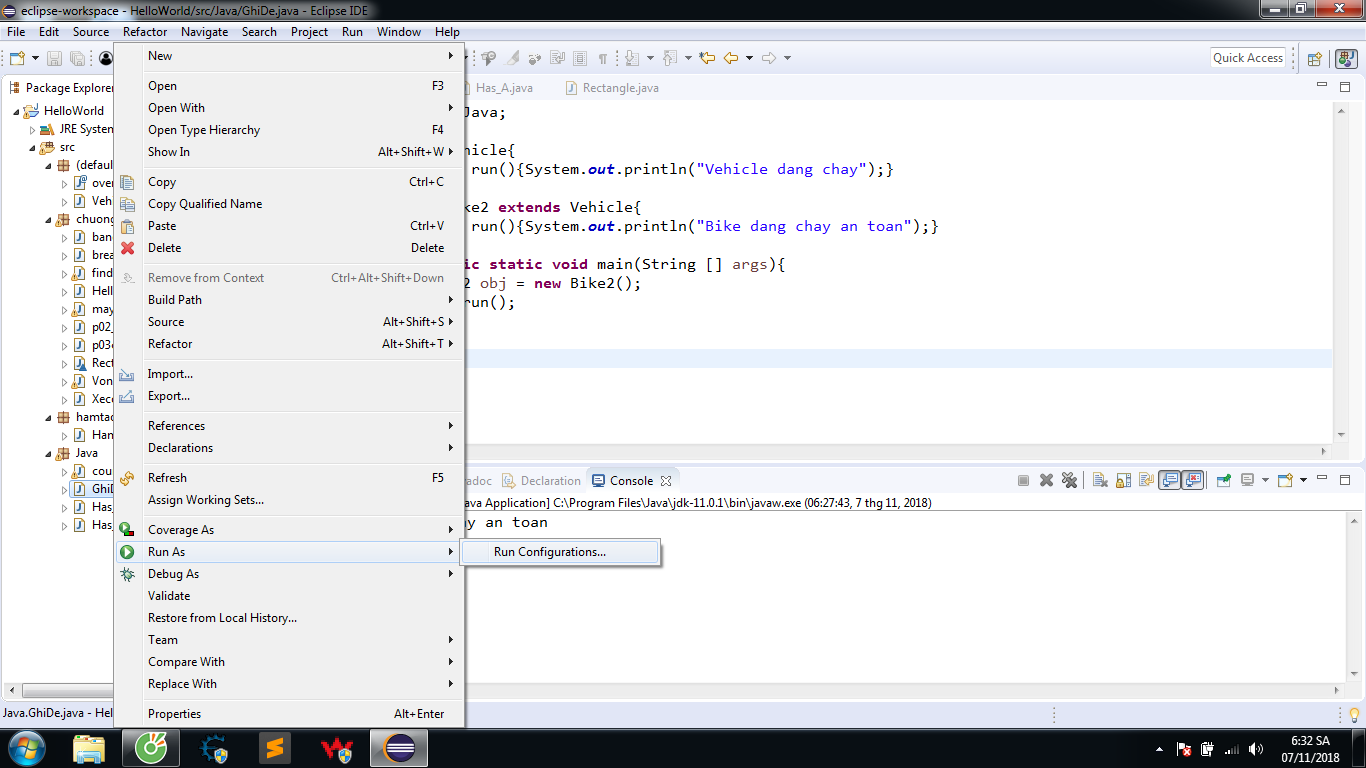Open the system volume control
1366x768 pixels.
[1256, 748]
